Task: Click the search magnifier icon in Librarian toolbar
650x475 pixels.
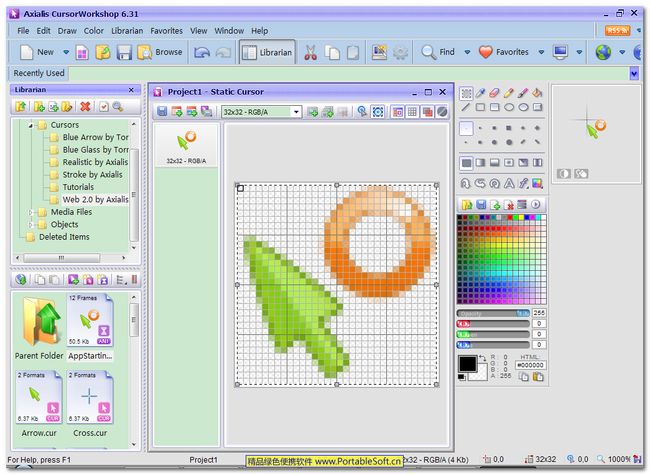Action: pyautogui.click(x=118, y=107)
